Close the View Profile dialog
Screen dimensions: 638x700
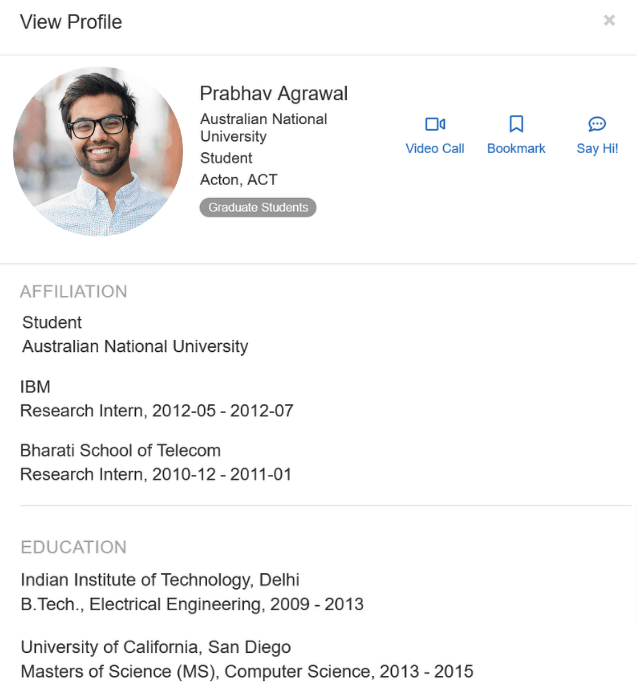[x=609, y=20]
